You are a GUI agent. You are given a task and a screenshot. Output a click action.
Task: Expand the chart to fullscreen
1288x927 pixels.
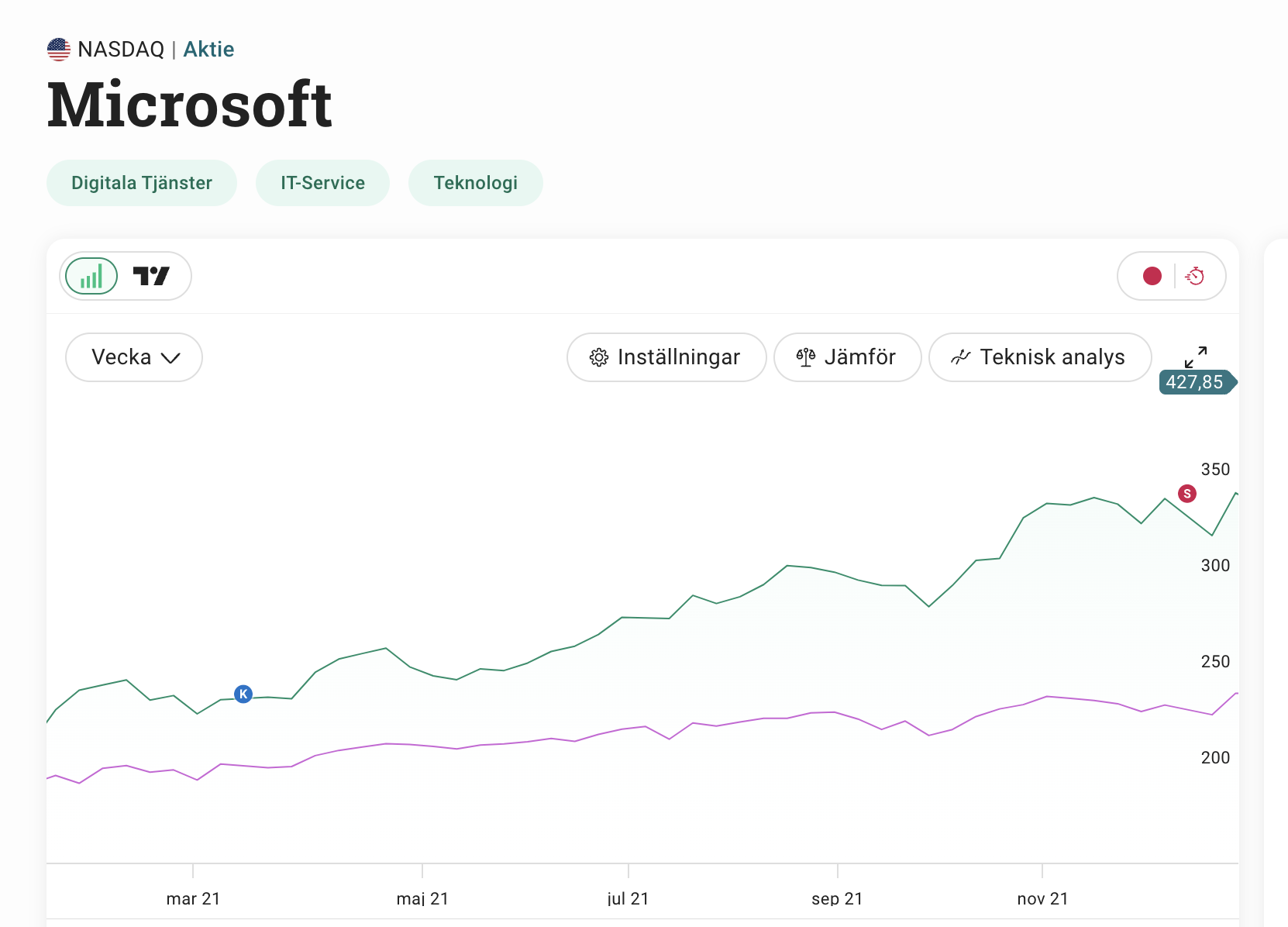coord(1196,357)
